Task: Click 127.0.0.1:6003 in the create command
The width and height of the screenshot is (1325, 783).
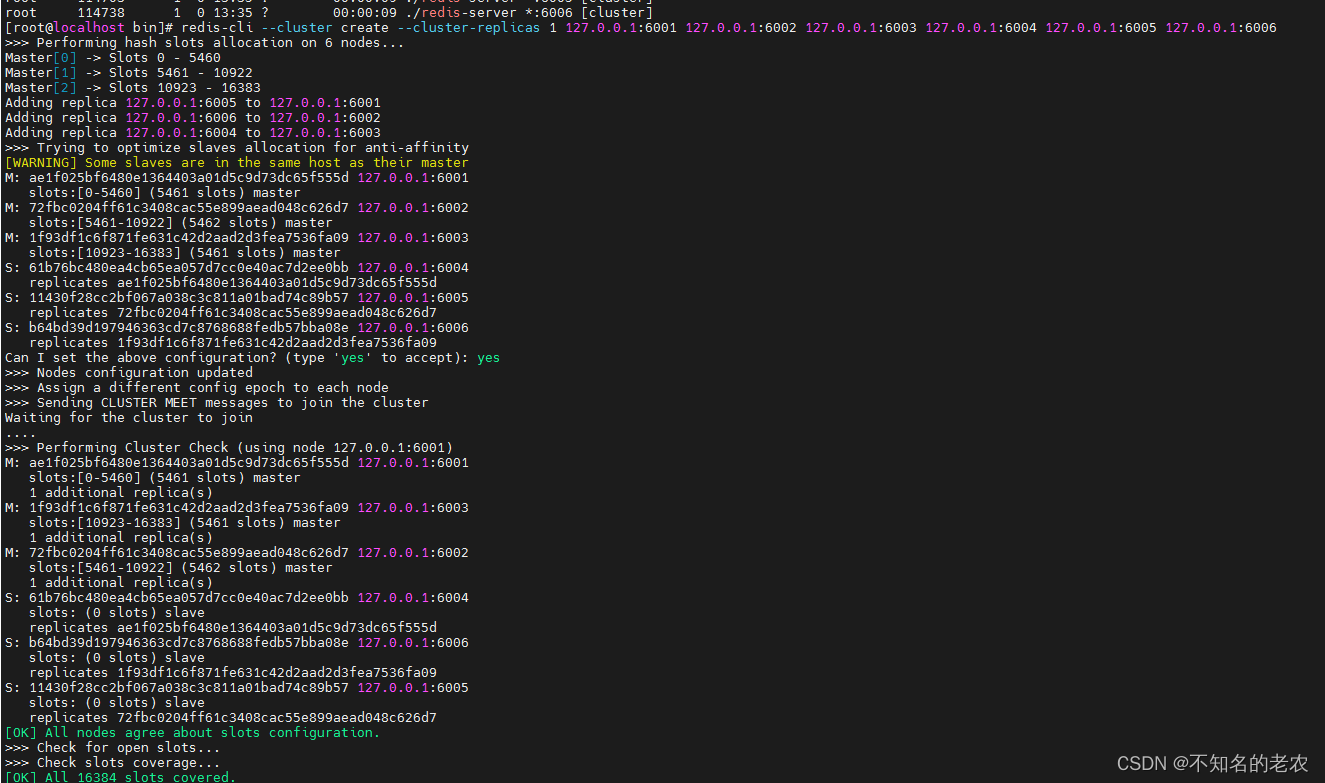Action: [861, 28]
